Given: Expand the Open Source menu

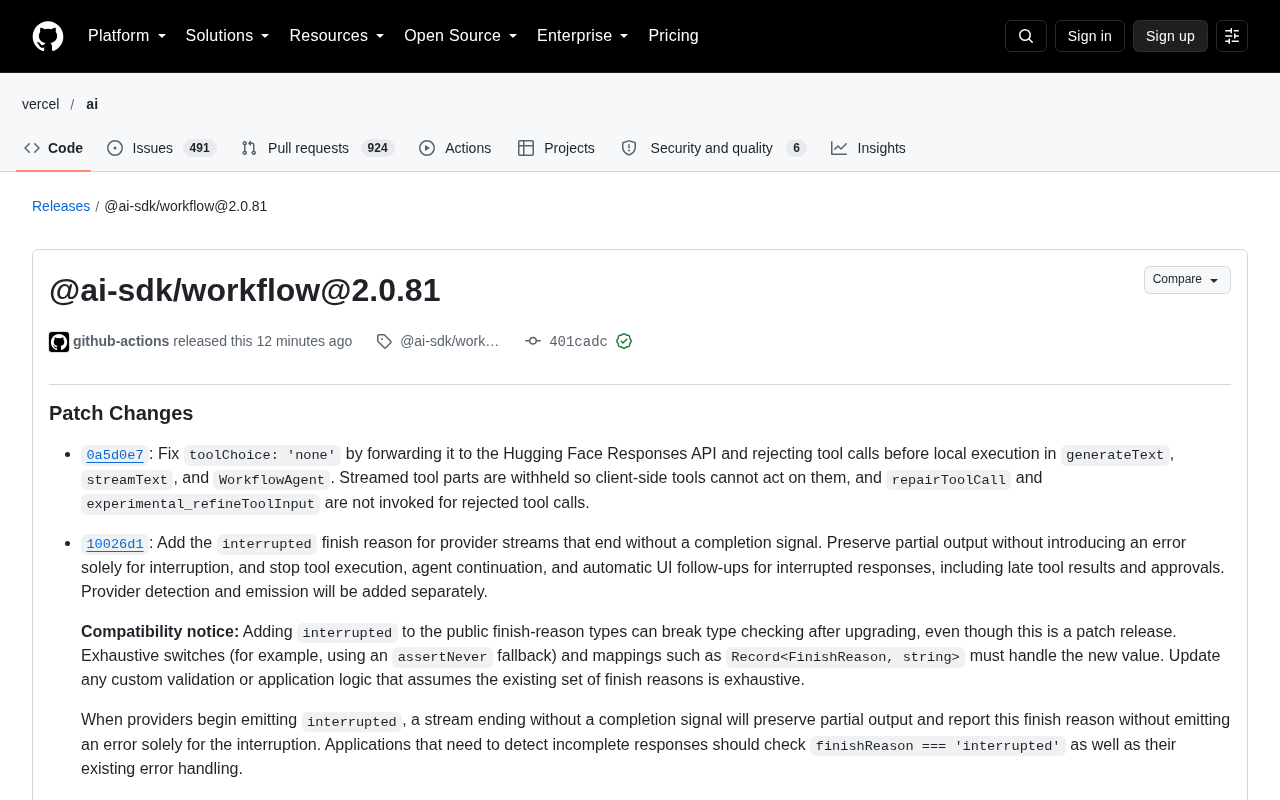Looking at the screenshot, I should [461, 36].
